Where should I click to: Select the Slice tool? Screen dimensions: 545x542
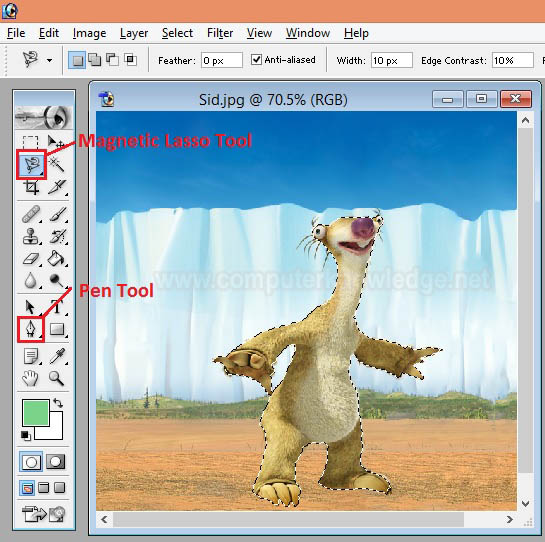57,187
